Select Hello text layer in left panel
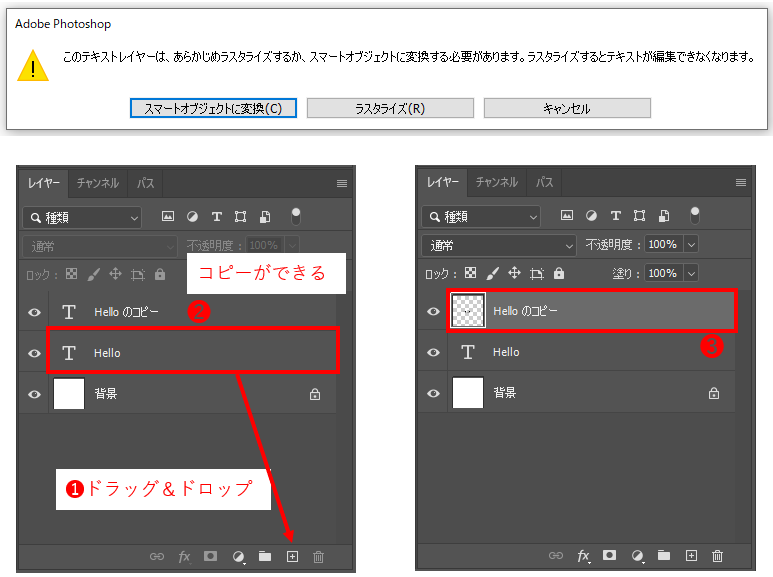 (192, 353)
